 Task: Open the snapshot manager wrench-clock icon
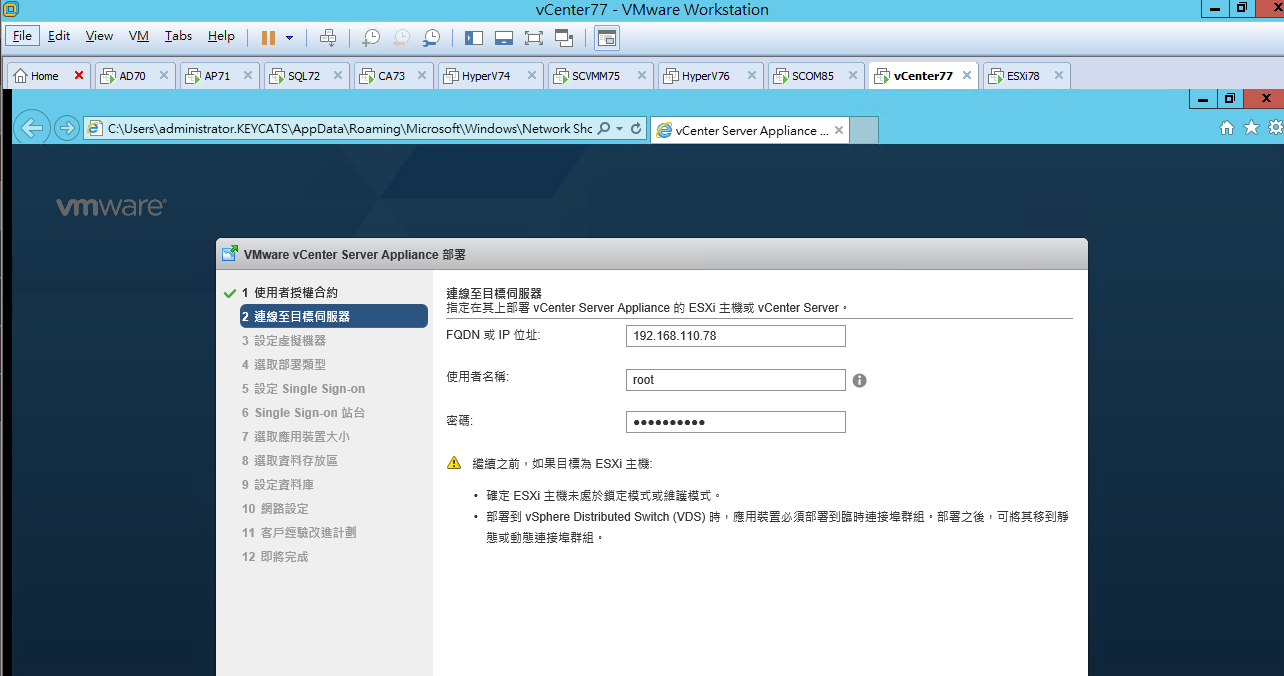pyautogui.click(x=431, y=37)
